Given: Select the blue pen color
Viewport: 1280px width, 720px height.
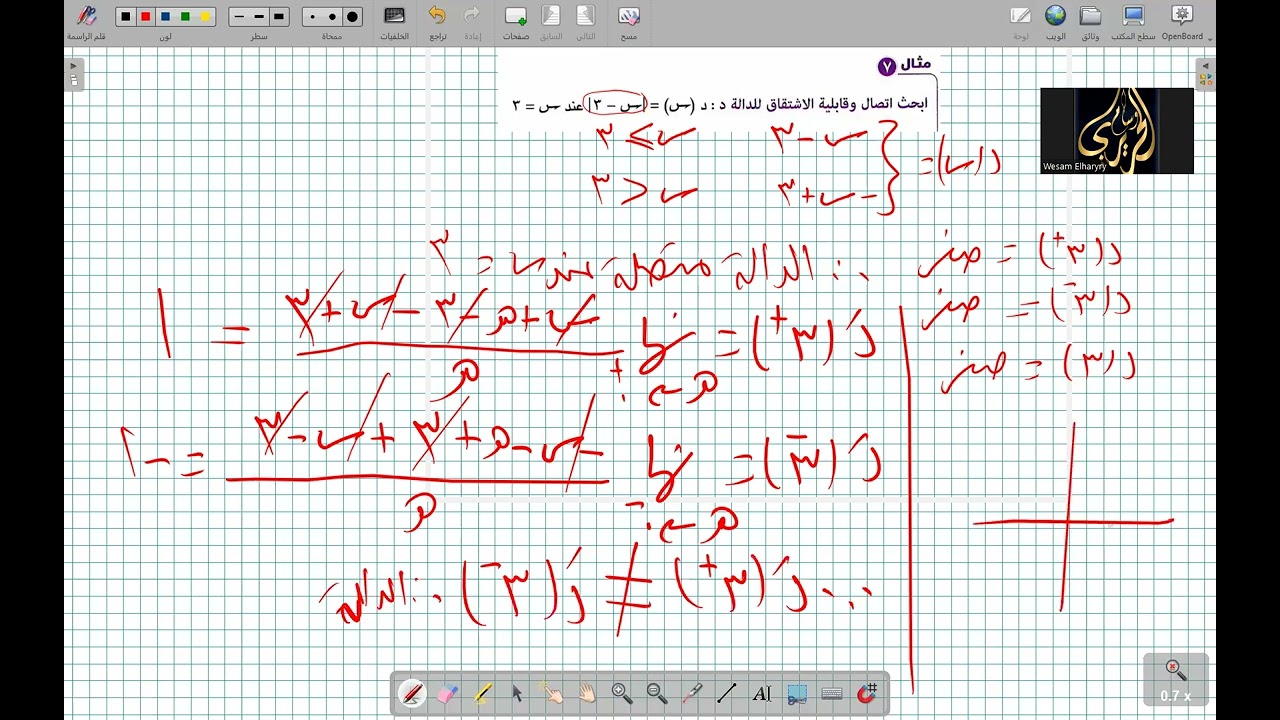Looking at the screenshot, I should [165, 17].
